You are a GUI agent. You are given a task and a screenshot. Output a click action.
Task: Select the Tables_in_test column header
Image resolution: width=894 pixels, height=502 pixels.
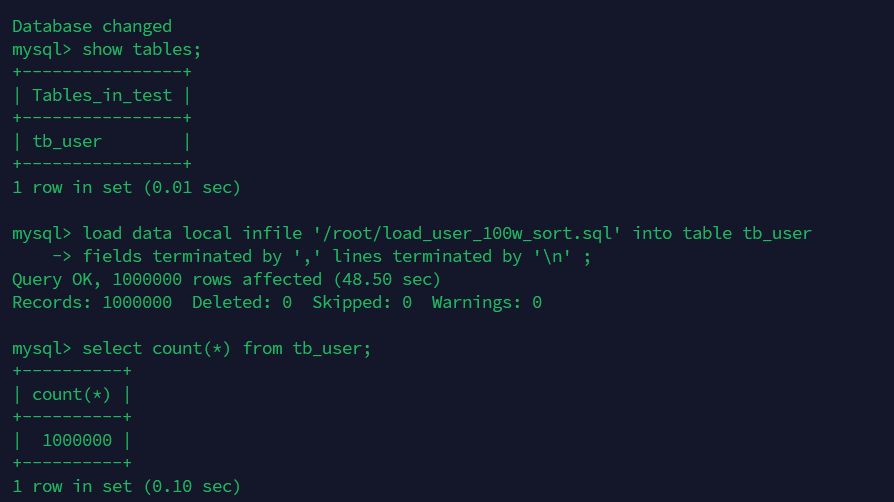[102, 95]
